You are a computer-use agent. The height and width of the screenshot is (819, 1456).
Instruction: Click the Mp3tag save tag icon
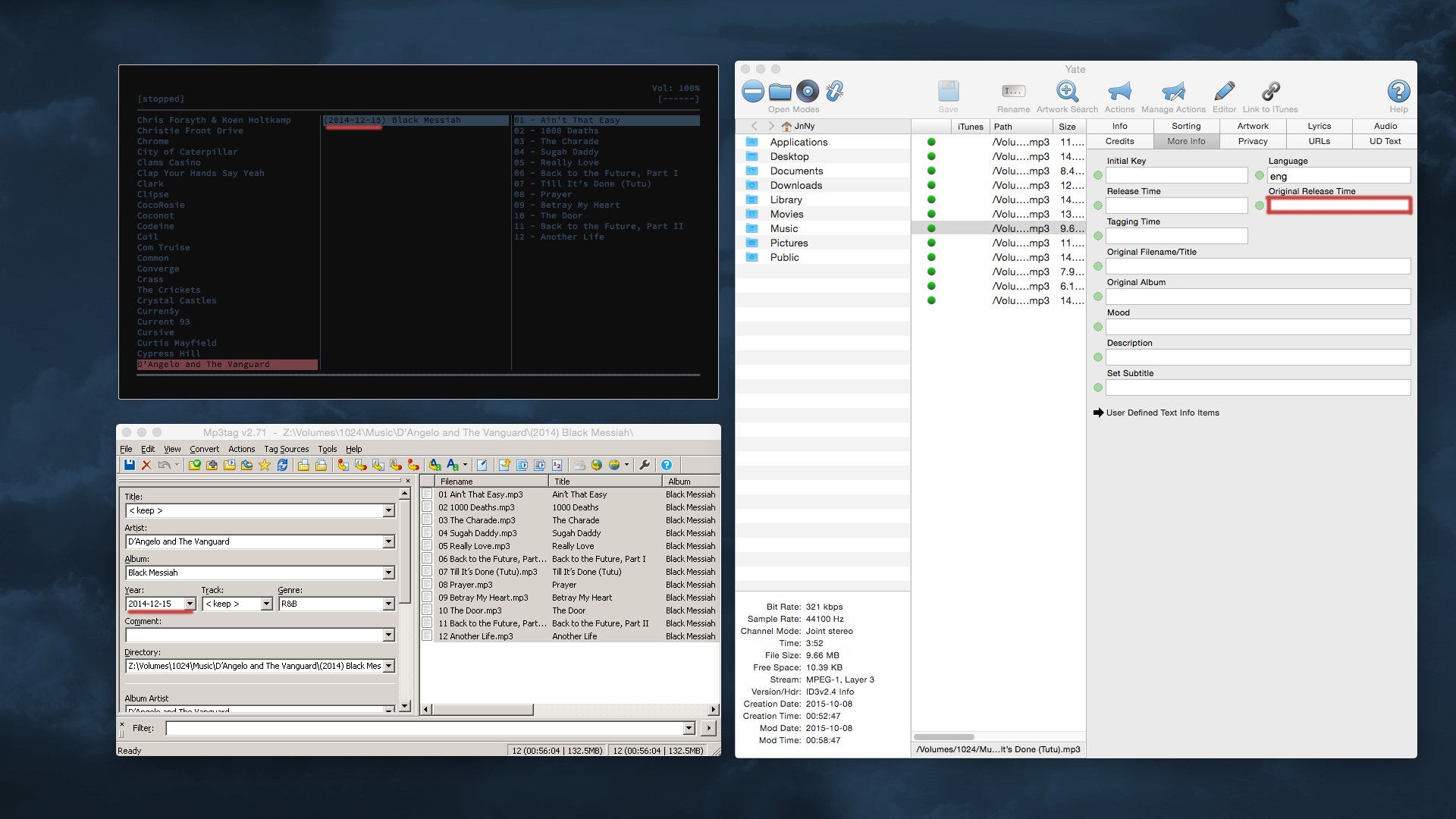pyautogui.click(x=130, y=465)
